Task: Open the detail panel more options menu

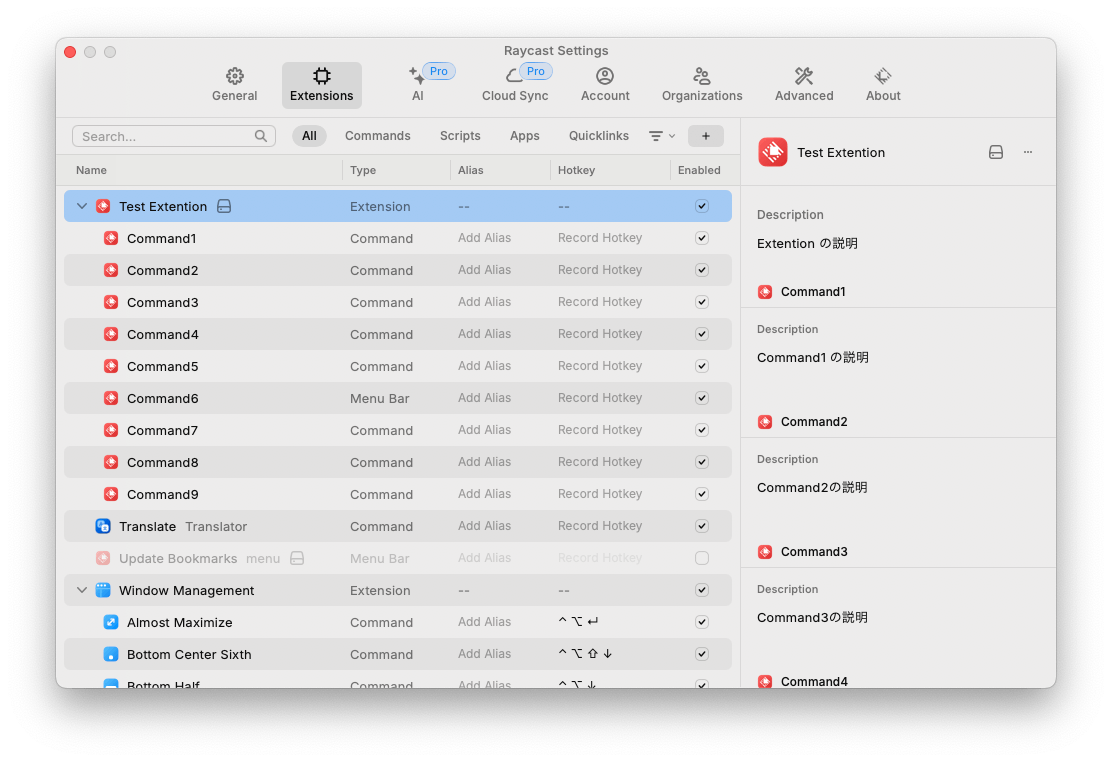Action: click(x=1028, y=152)
